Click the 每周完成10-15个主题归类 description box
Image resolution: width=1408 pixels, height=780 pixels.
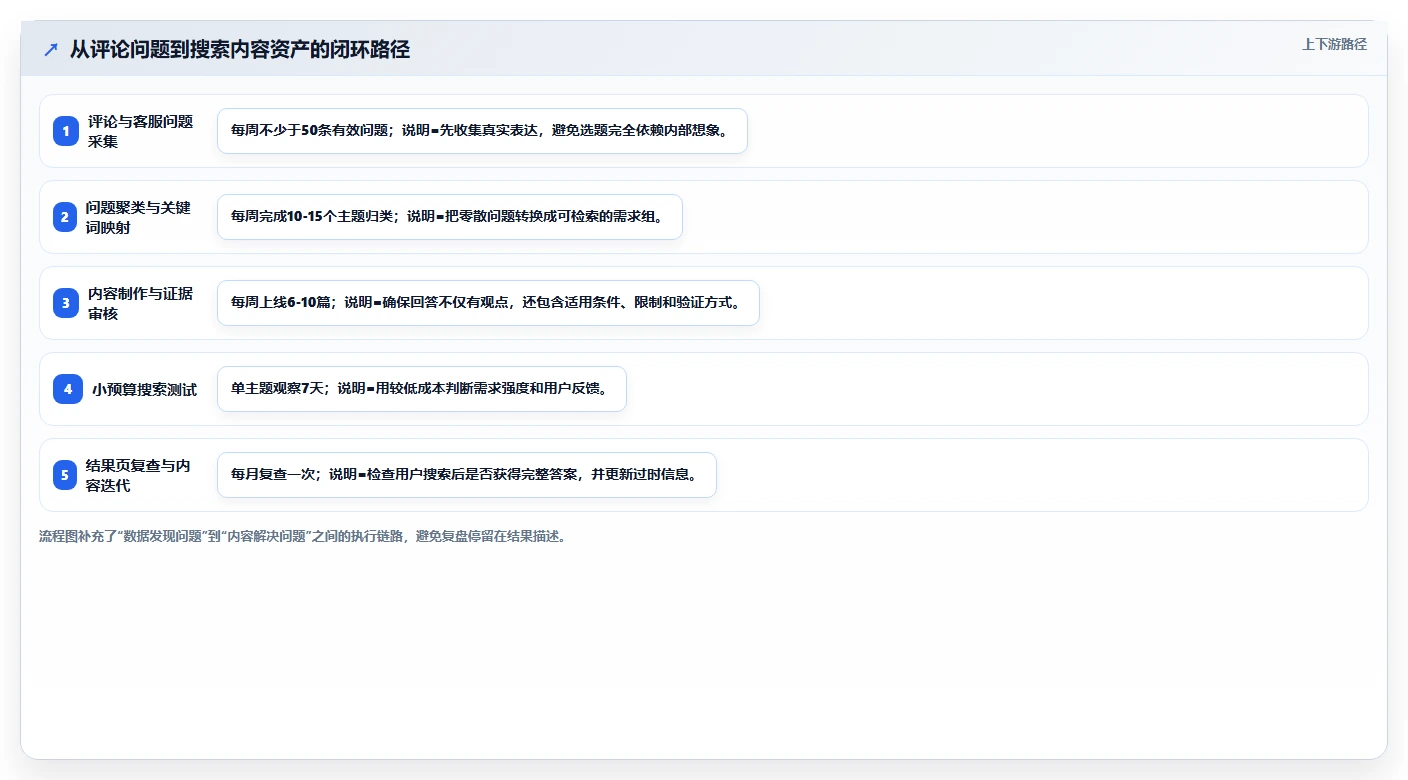pyautogui.click(x=450, y=217)
